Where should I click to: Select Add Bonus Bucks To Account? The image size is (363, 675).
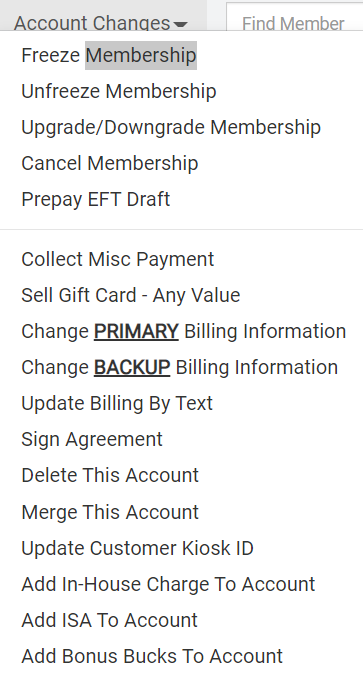pyautogui.click(x=152, y=656)
